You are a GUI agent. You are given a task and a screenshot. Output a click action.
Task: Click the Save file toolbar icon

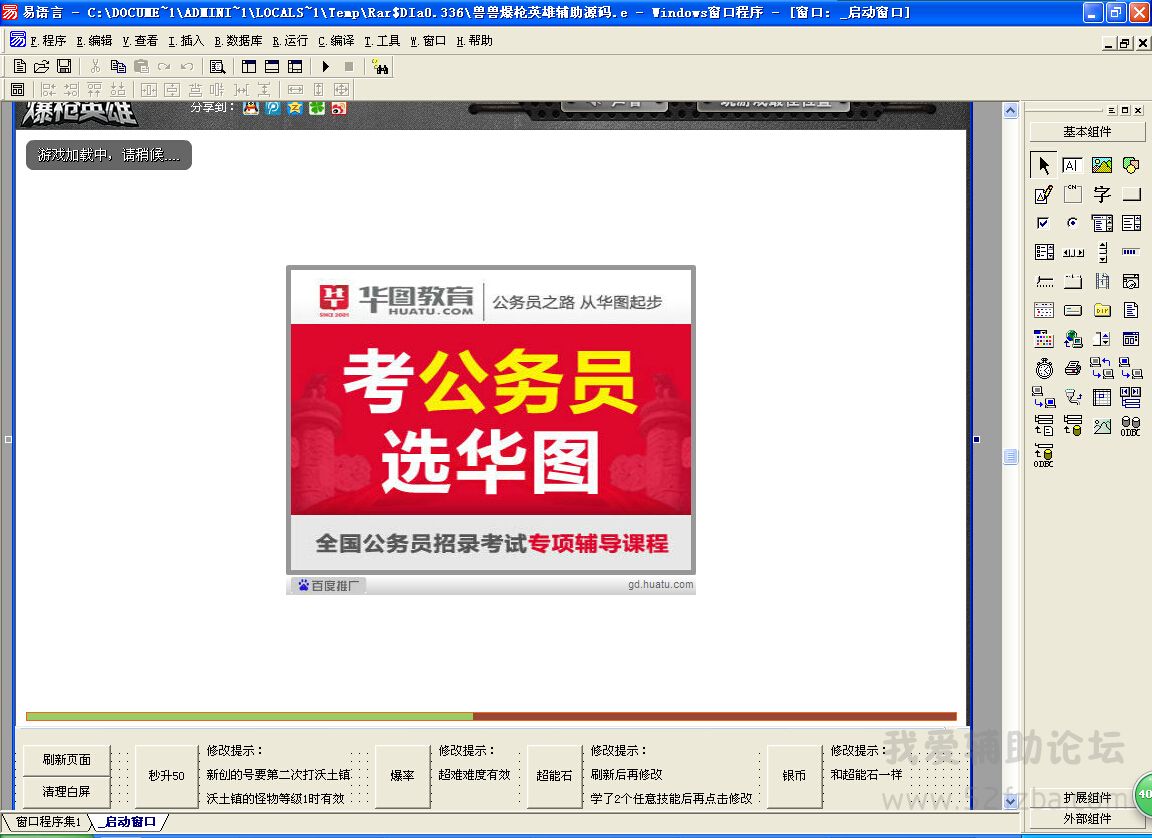[x=64, y=66]
